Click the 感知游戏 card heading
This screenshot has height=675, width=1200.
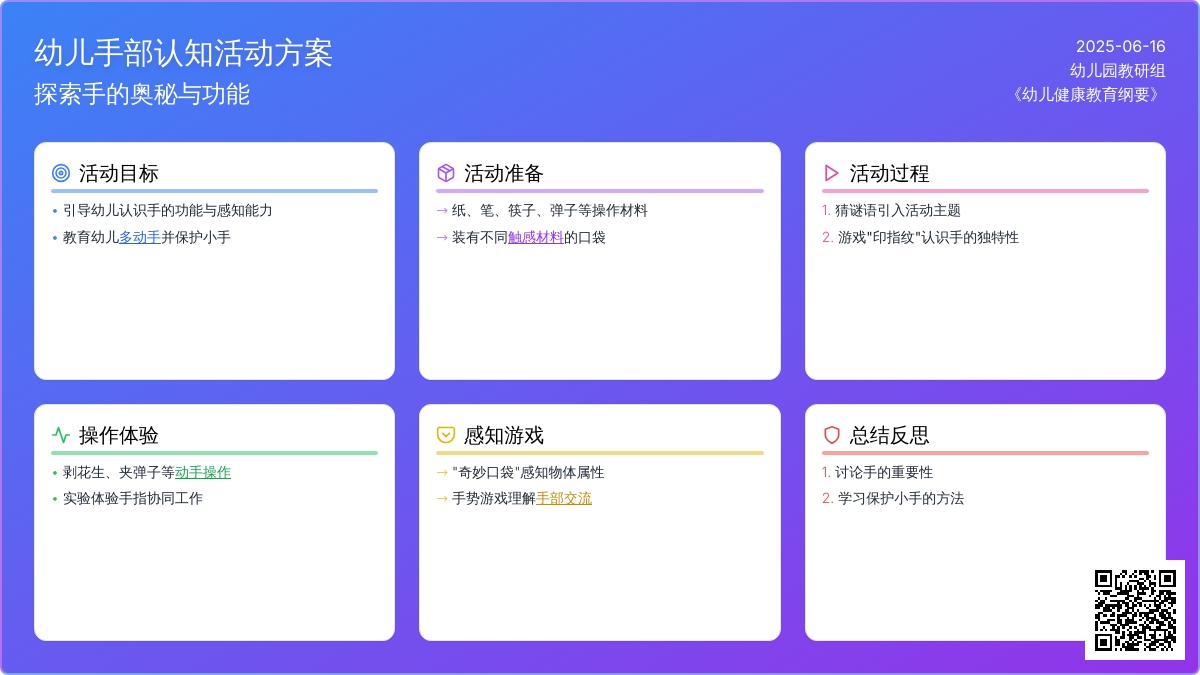[504, 435]
